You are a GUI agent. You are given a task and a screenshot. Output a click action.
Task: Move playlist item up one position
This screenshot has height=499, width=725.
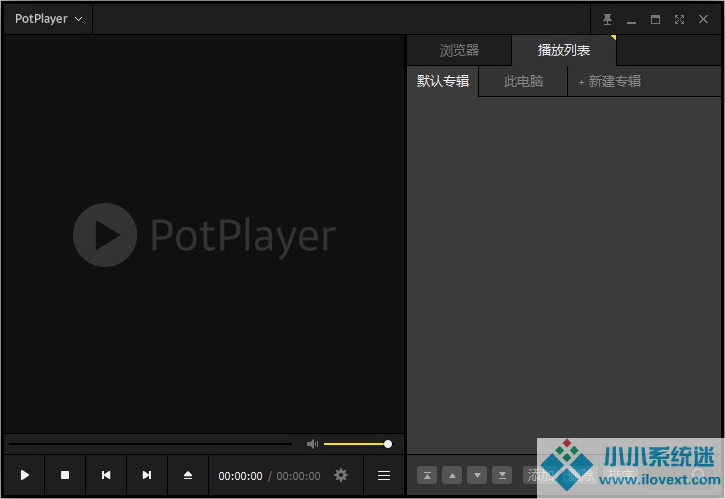pos(452,475)
